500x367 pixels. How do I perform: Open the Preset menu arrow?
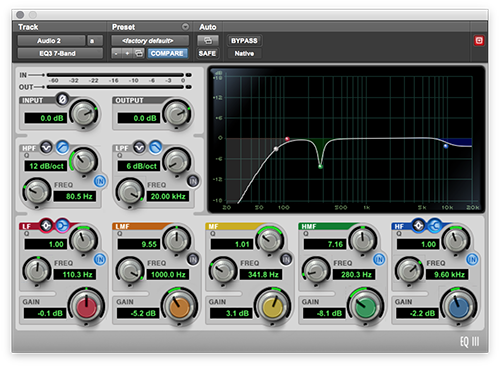pos(185,27)
